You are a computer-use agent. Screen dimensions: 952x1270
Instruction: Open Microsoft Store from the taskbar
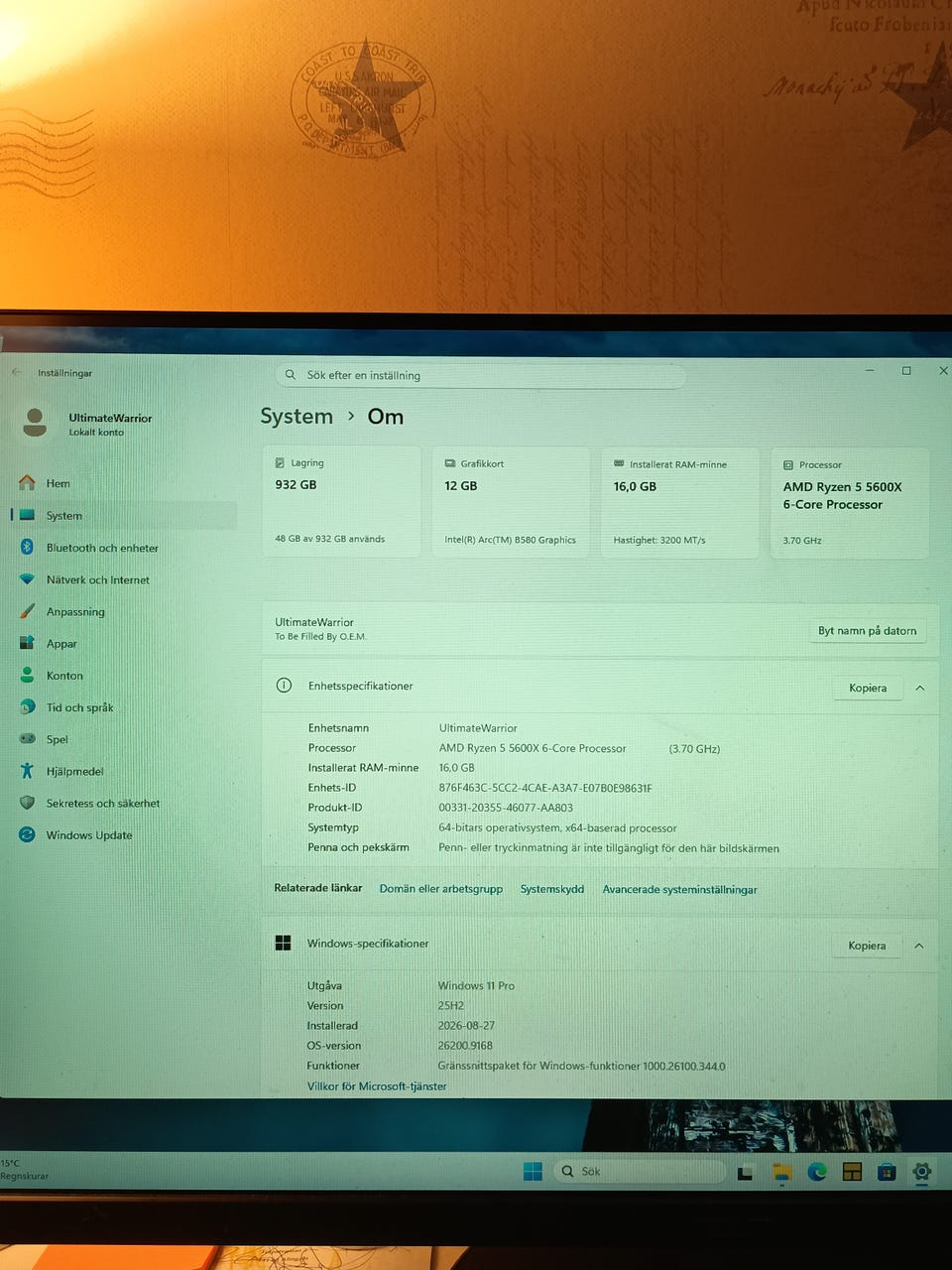(x=887, y=1173)
